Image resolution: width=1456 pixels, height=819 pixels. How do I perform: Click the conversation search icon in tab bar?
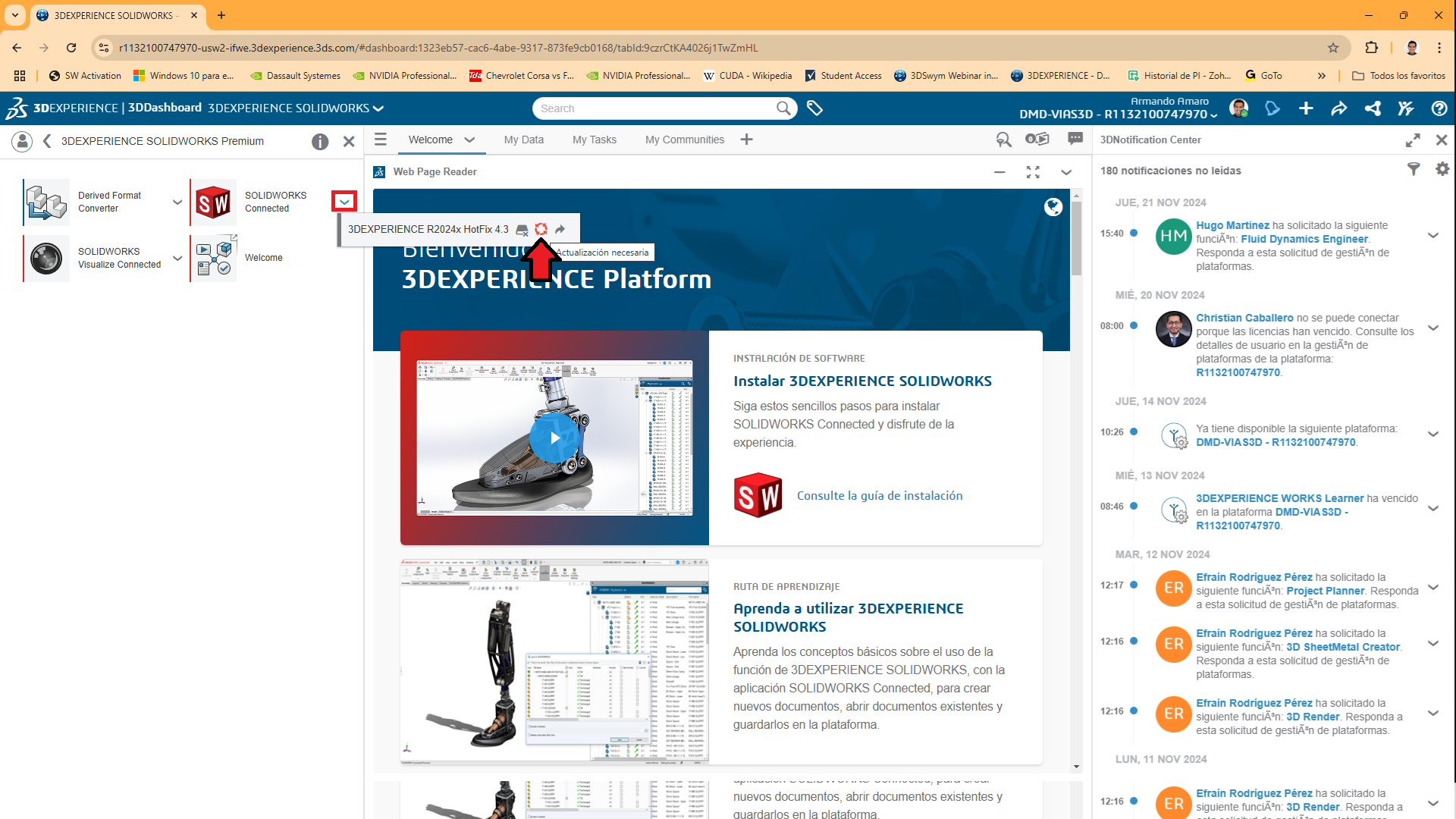1003,140
